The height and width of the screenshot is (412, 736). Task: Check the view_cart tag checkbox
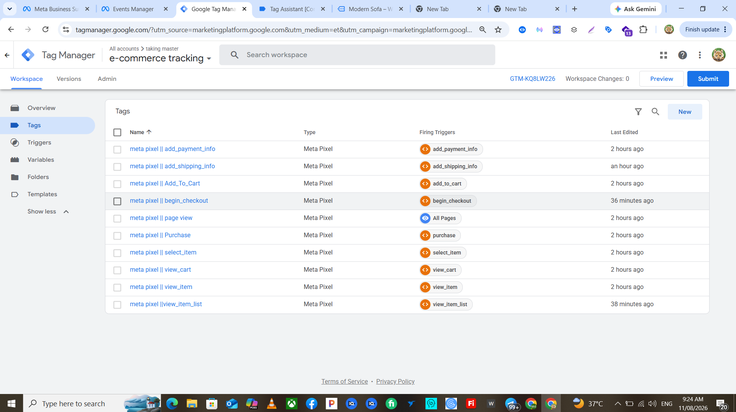coord(117,270)
